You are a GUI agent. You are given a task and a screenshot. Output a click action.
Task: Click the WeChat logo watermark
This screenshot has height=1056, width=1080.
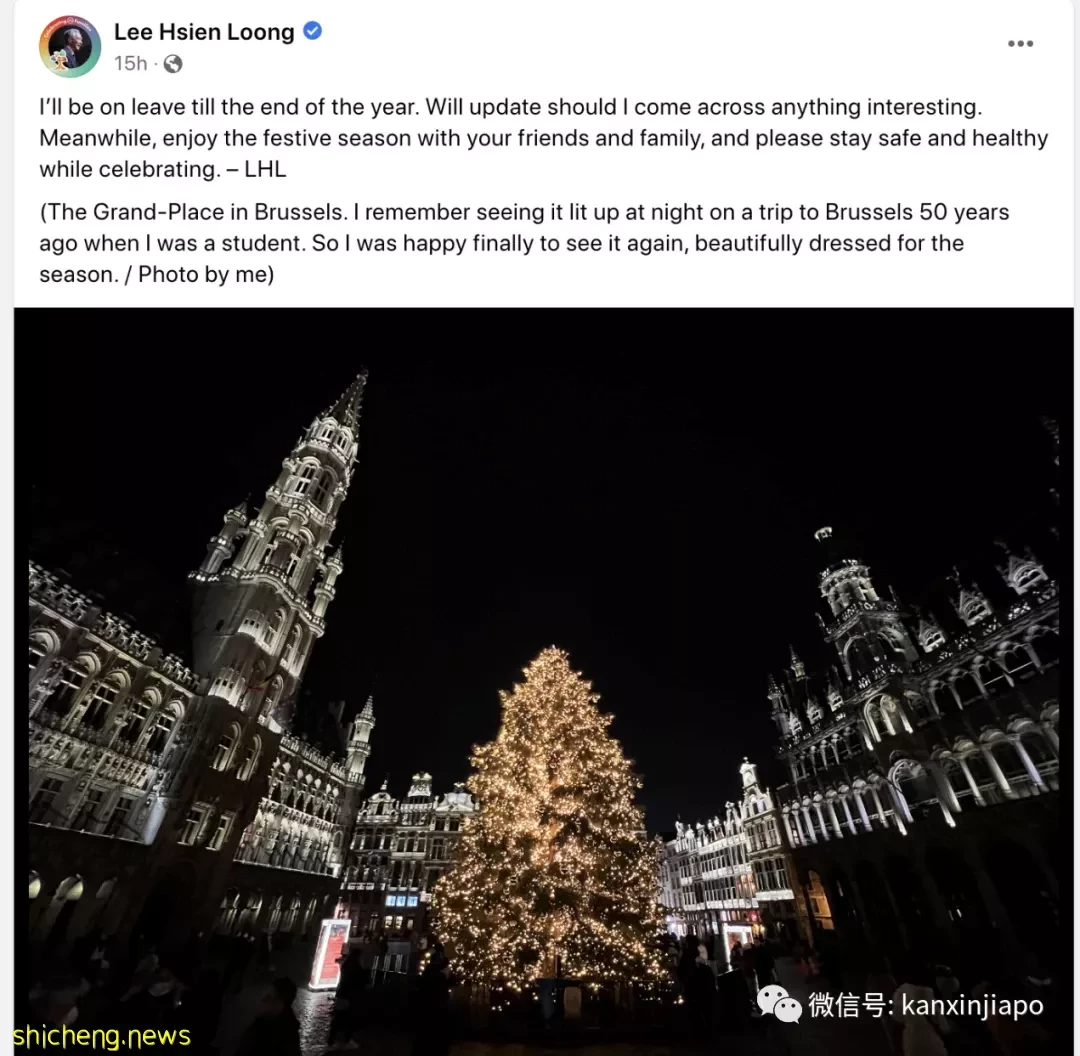pyautogui.click(x=779, y=1004)
